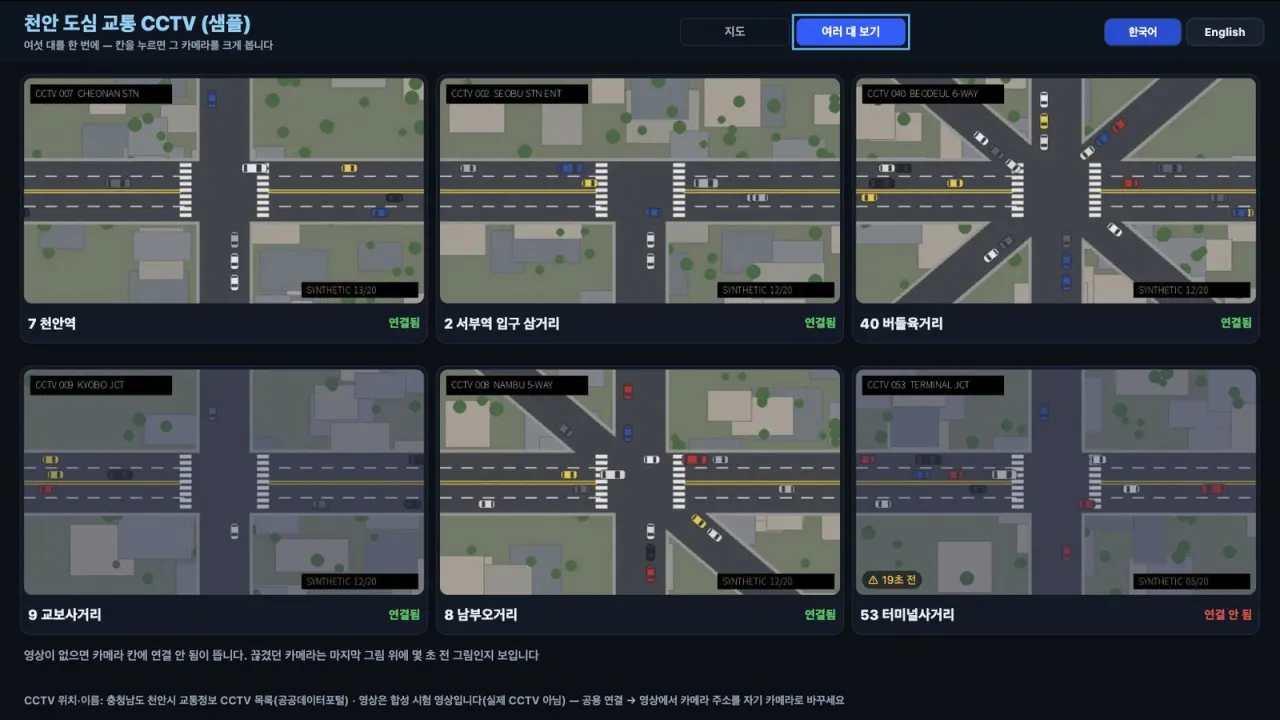Switch language to English

(x=1224, y=32)
